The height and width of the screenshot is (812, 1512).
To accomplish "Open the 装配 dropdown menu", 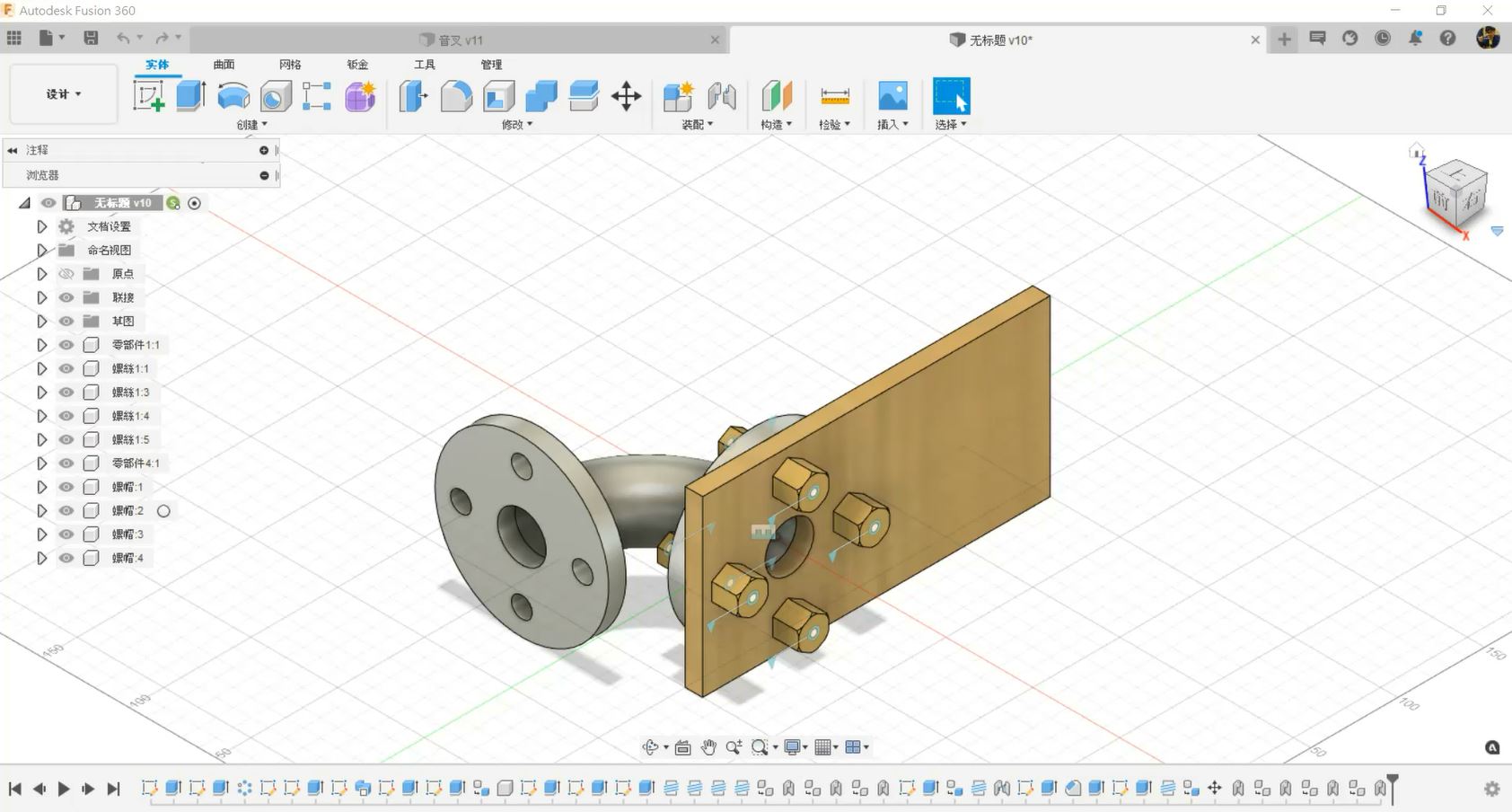I will coord(698,125).
